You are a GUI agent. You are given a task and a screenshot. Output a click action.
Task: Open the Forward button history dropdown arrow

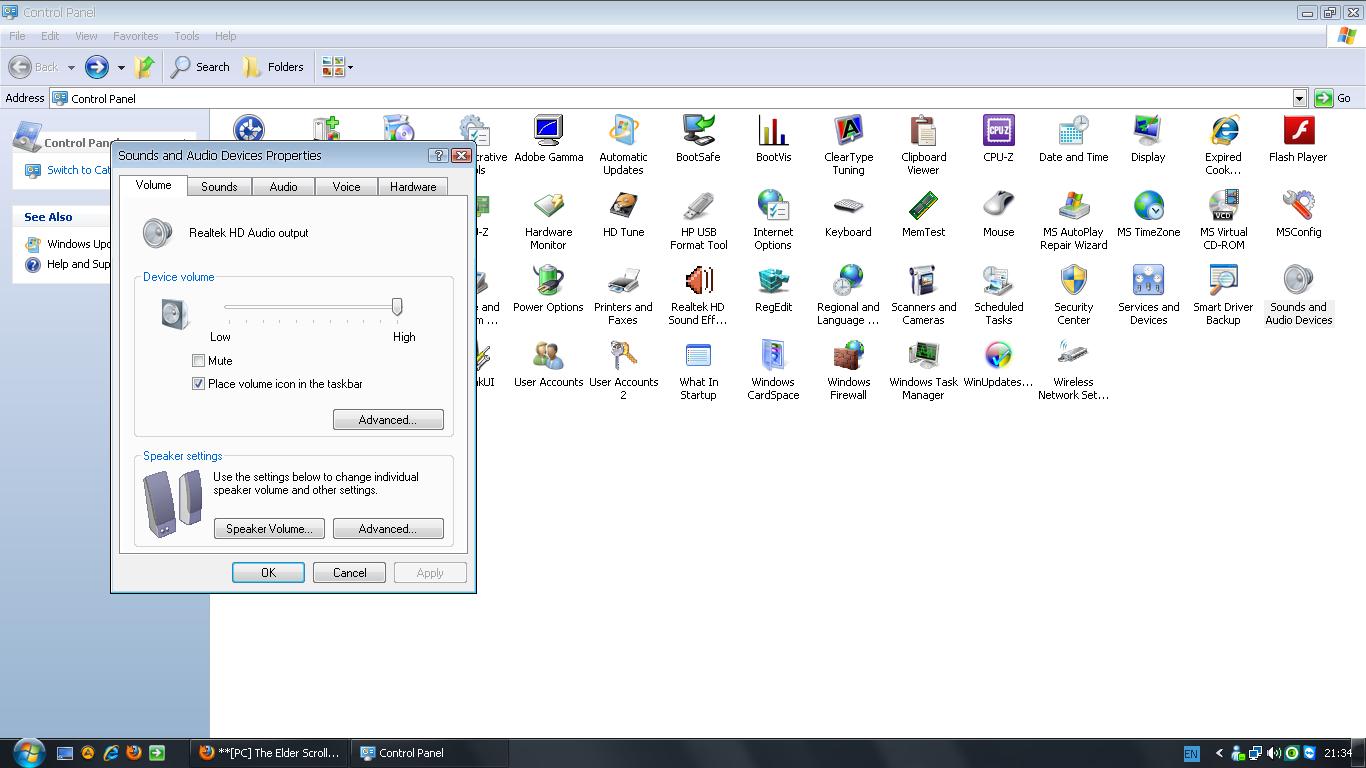[x=121, y=67]
